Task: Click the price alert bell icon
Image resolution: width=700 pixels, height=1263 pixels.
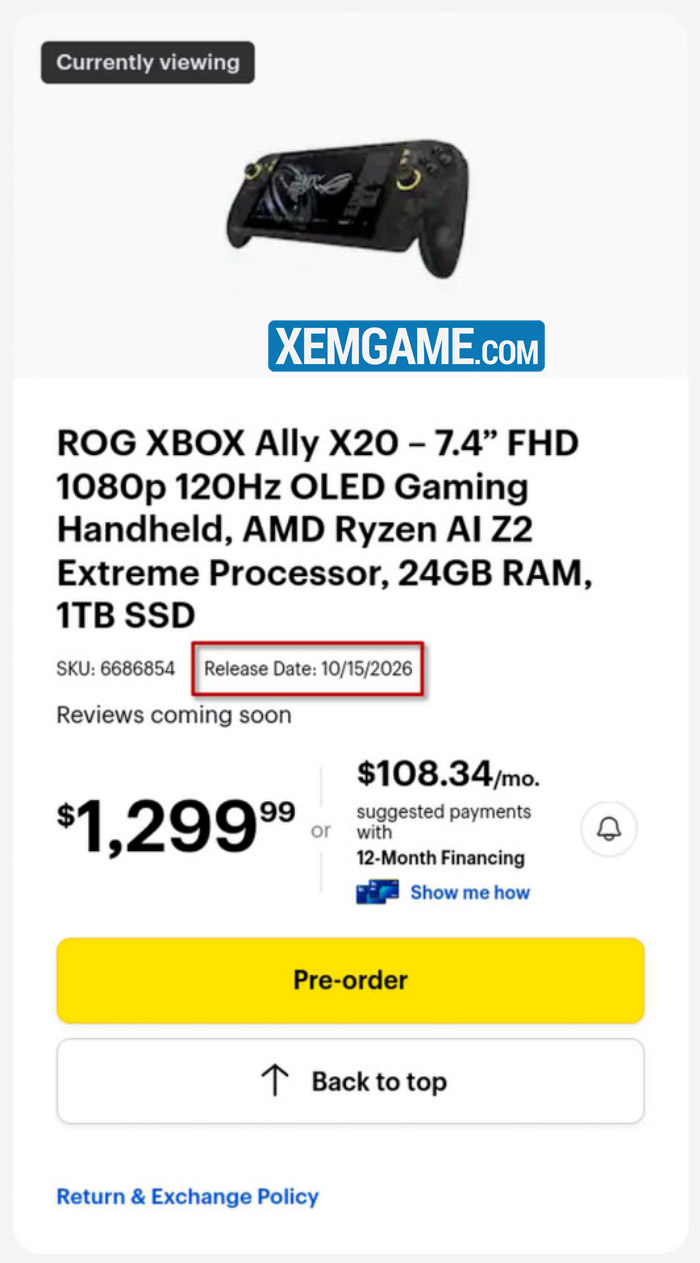Action: 609,829
